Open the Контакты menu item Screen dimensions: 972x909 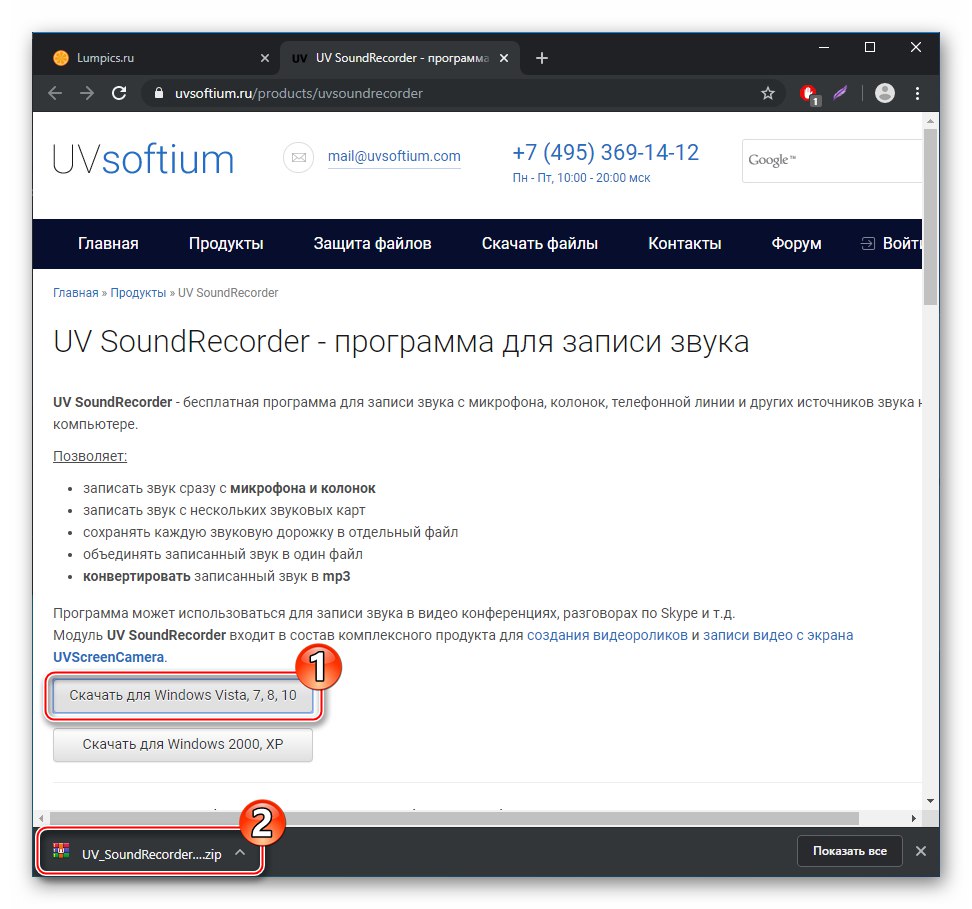tap(685, 244)
